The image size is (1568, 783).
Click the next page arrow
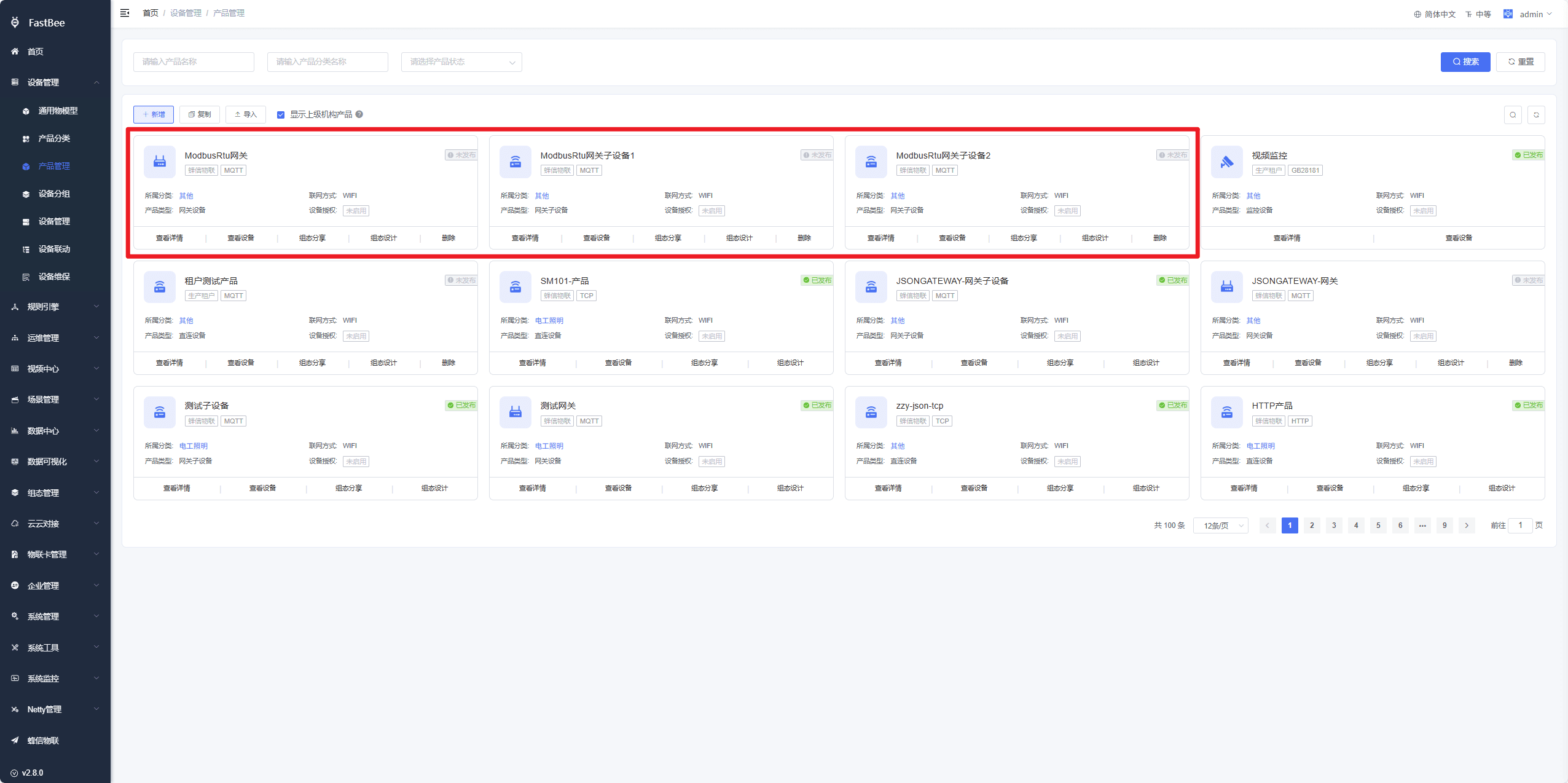pyautogui.click(x=1467, y=525)
